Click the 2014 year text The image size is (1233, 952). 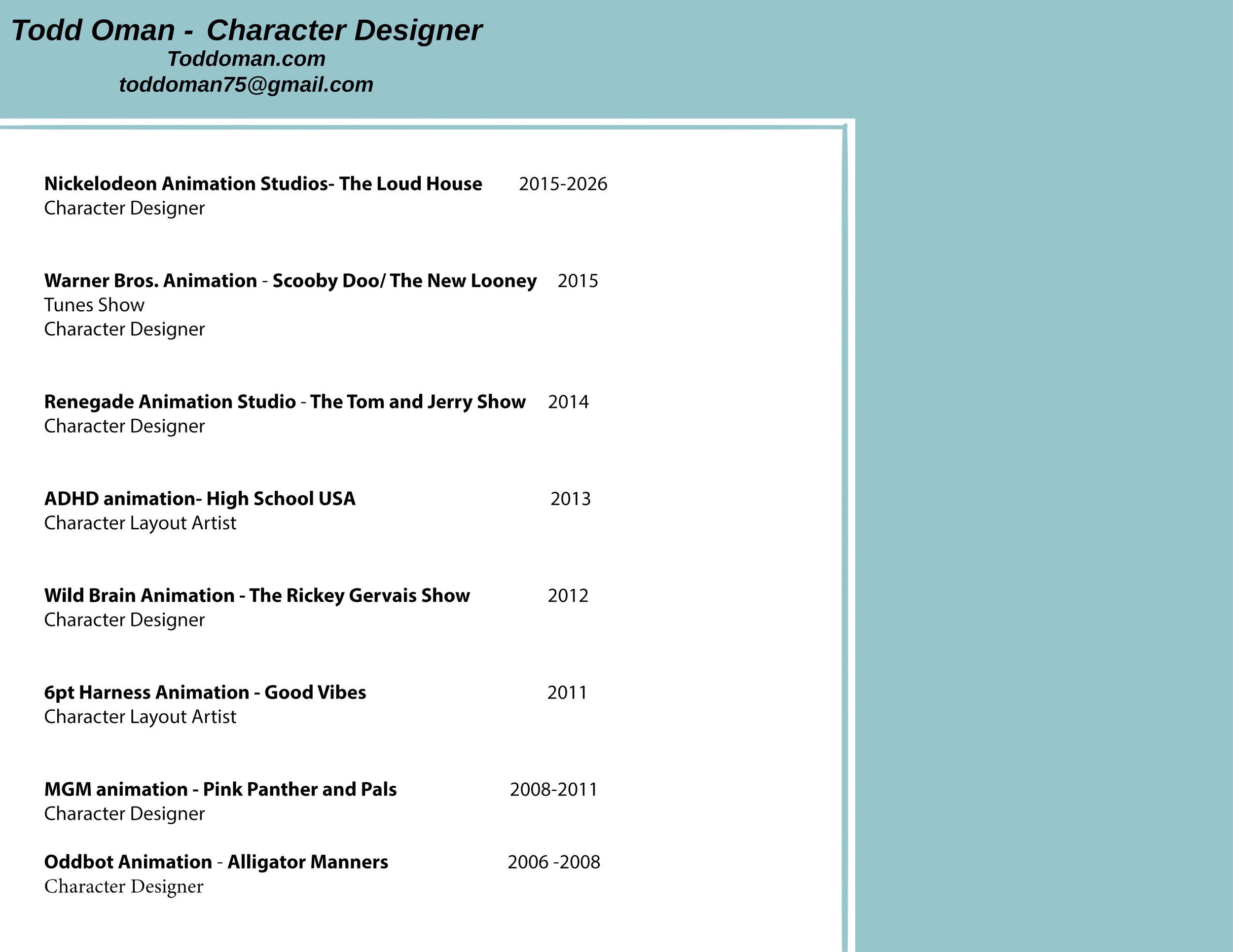pos(568,402)
